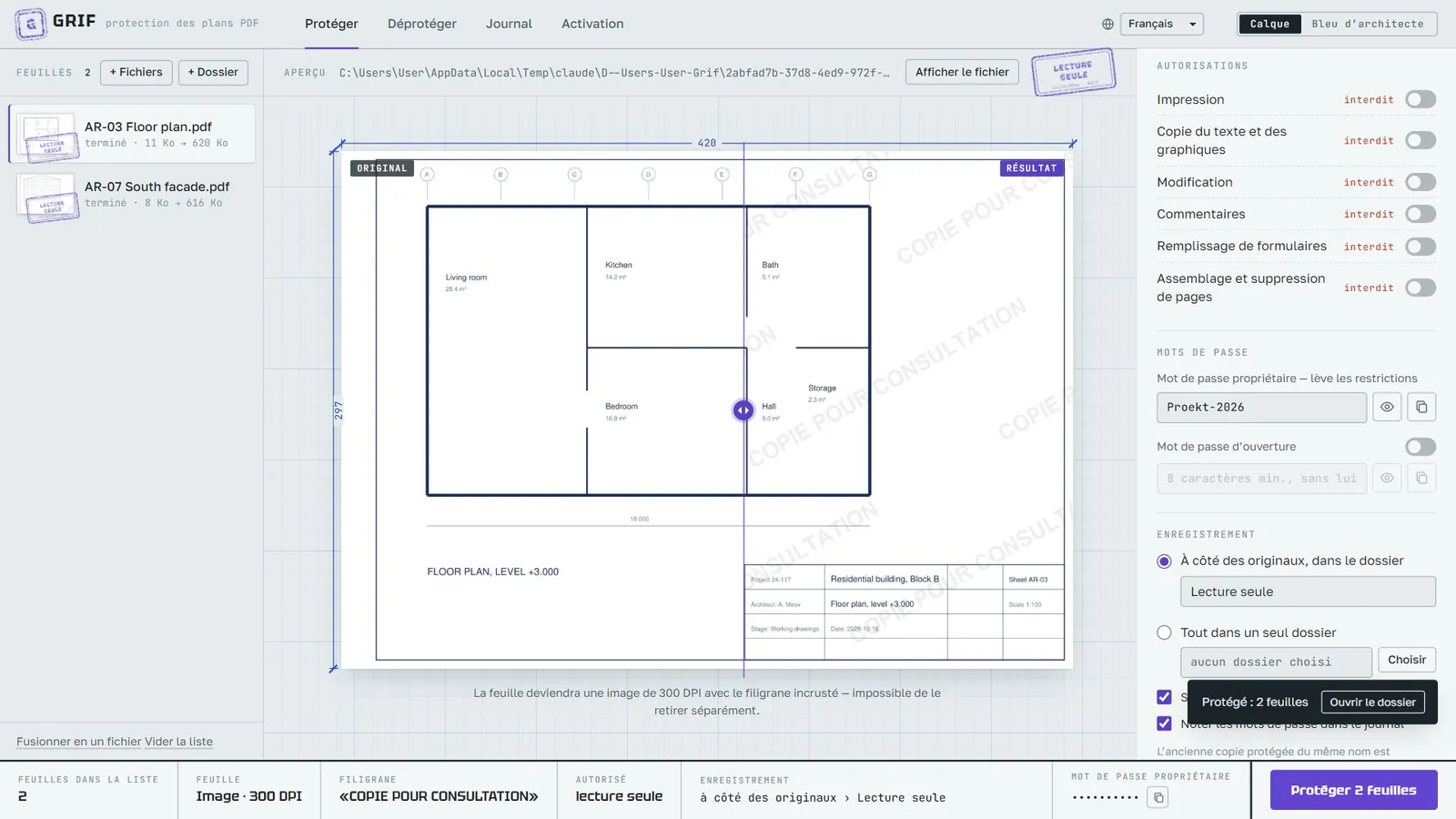Toggle Remplissage de formulaires switch
This screenshot has height=819, width=1456.
(x=1421, y=247)
